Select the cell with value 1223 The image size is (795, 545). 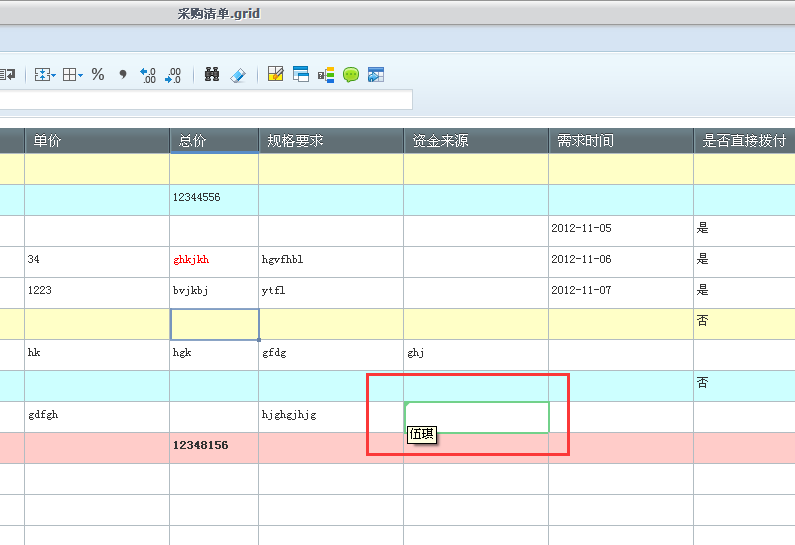click(x=97, y=293)
